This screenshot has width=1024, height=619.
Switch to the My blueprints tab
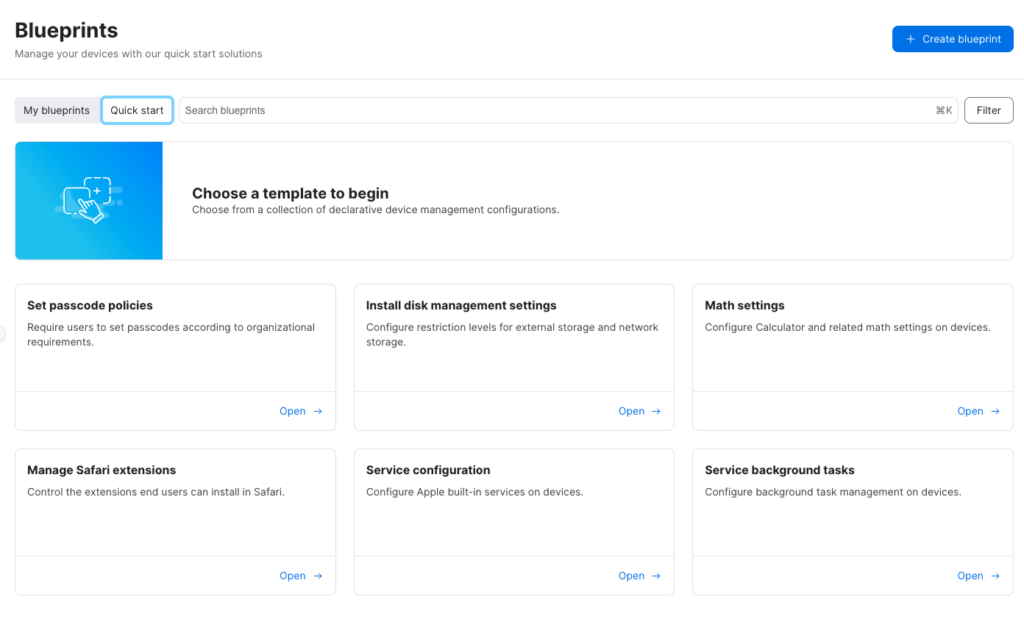tap(57, 110)
